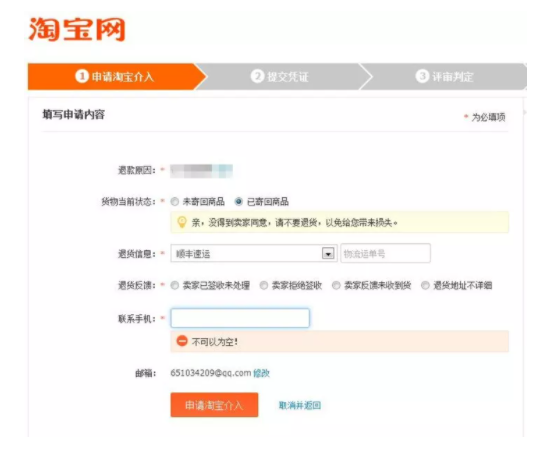Click the 退货反馈 field label
This screenshot has height=451, width=542.
[137, 285]
